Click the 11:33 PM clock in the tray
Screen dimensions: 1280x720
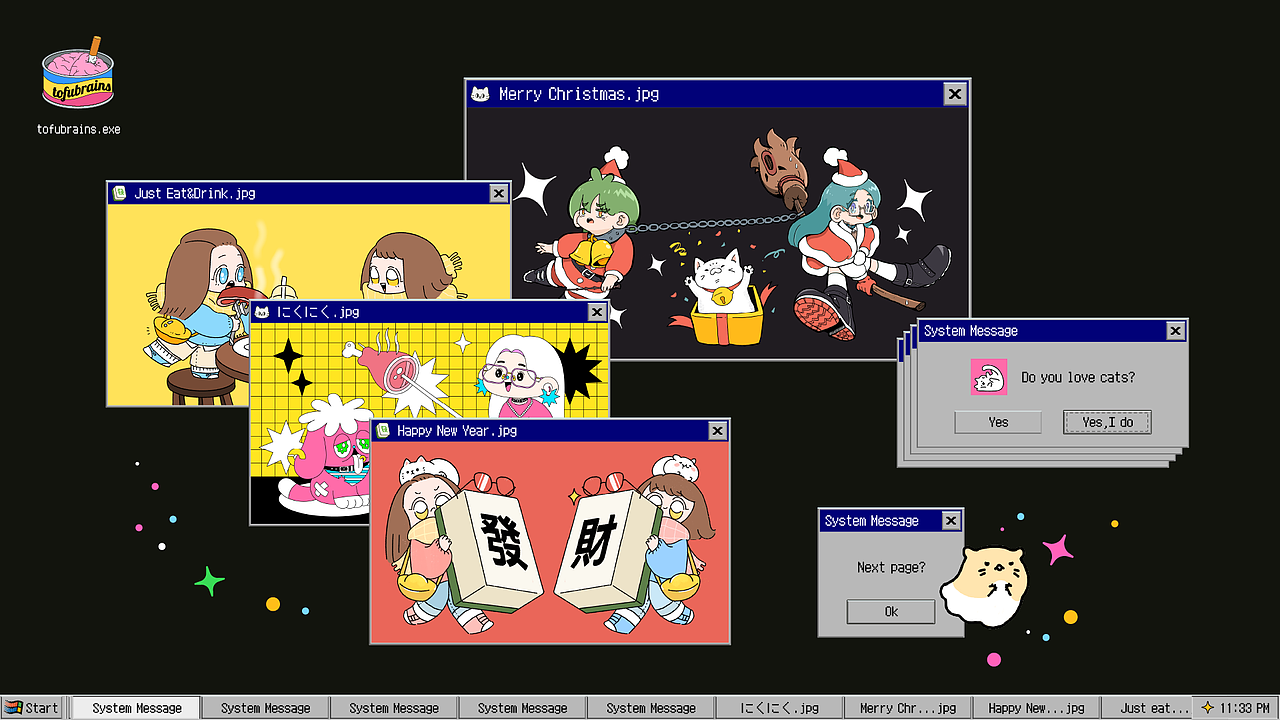click(x=1244, y=707)
